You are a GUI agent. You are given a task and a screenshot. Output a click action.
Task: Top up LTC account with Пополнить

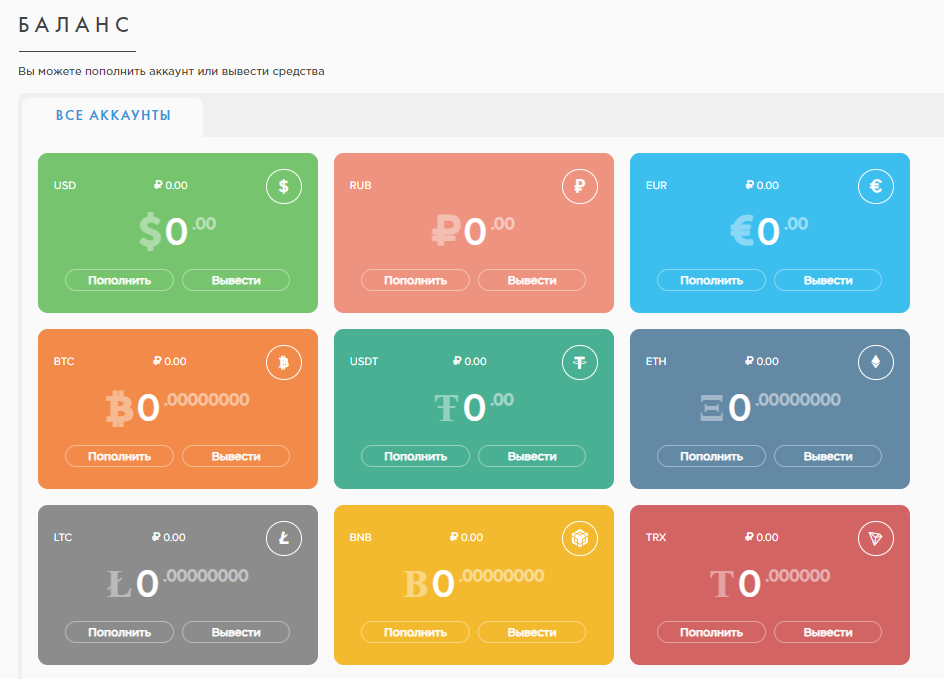(119, 632)
